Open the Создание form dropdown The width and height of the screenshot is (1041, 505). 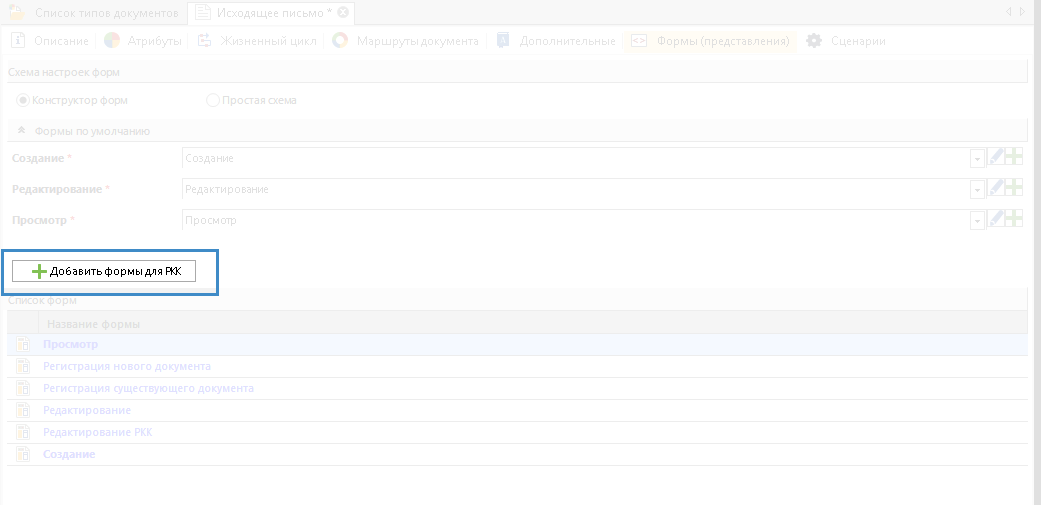click(x=976, y=159)
